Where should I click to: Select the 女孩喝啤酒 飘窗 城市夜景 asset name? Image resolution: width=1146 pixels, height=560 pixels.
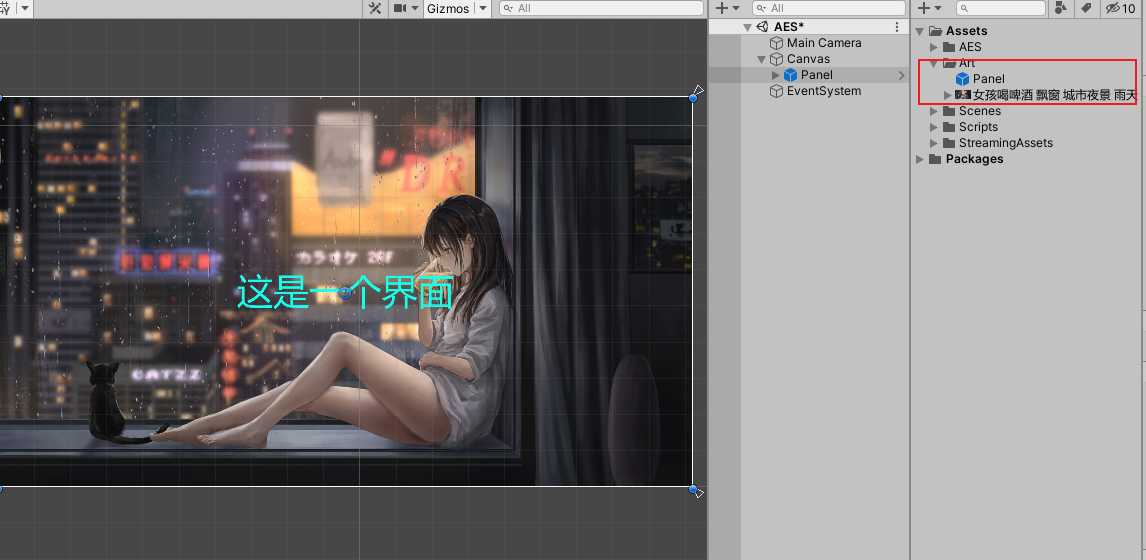coord(1055,95)
